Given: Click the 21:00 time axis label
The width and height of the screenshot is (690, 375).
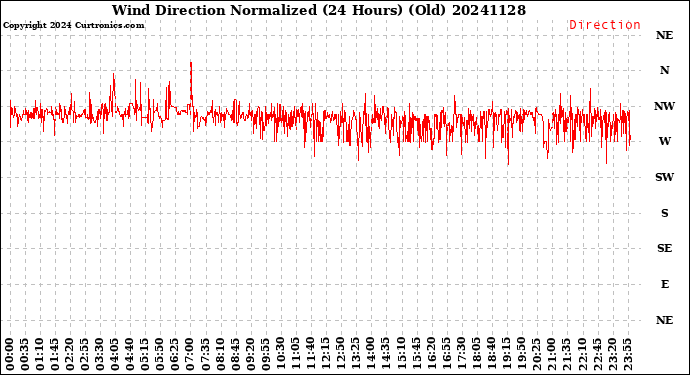Looking at the screenshot, I should [551, 355].
